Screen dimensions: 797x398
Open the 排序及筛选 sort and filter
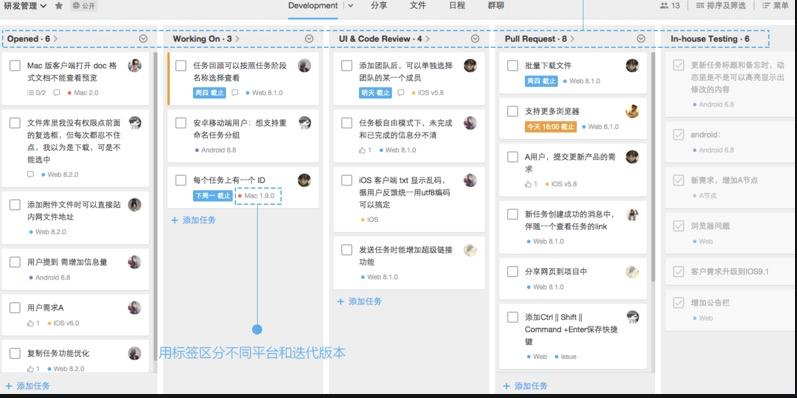[x=720, y=6]
